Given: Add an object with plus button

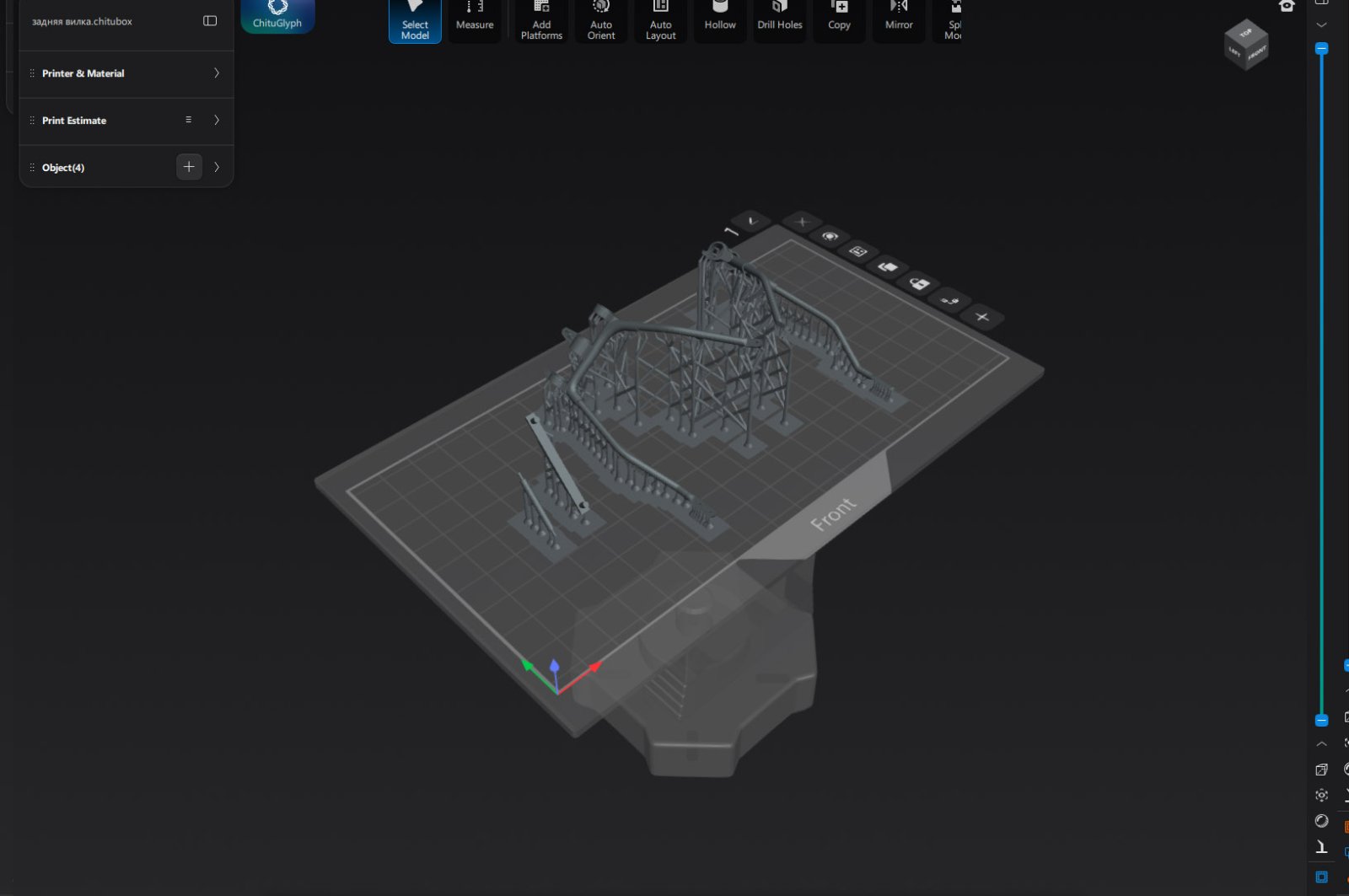Looking at the screenshot, I should tap(189, 167).
